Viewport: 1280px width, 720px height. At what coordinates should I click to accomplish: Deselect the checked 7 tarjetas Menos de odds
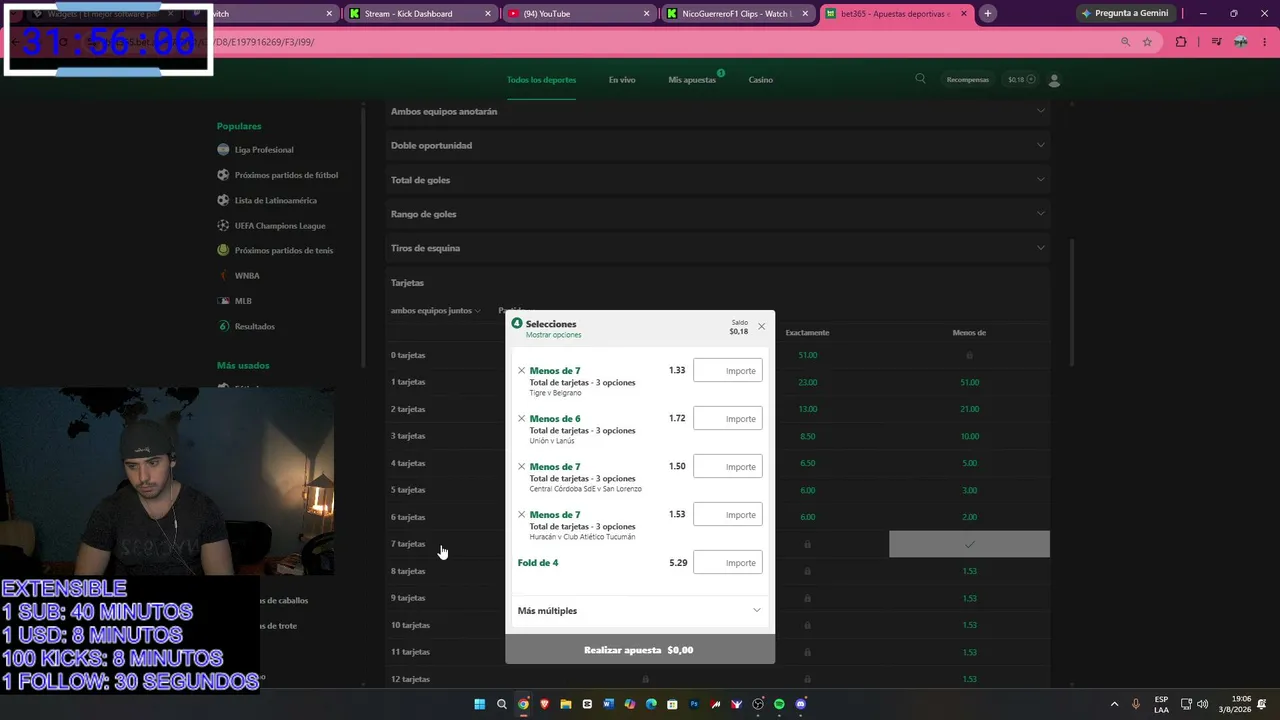tap(969, 544)
